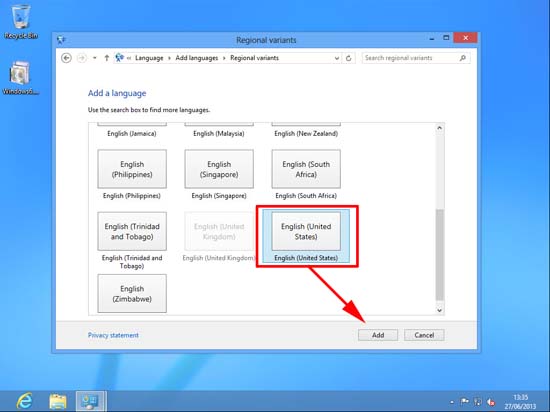
Task: Select the English (Philippines) tile
Action: [x=132, y=169]
